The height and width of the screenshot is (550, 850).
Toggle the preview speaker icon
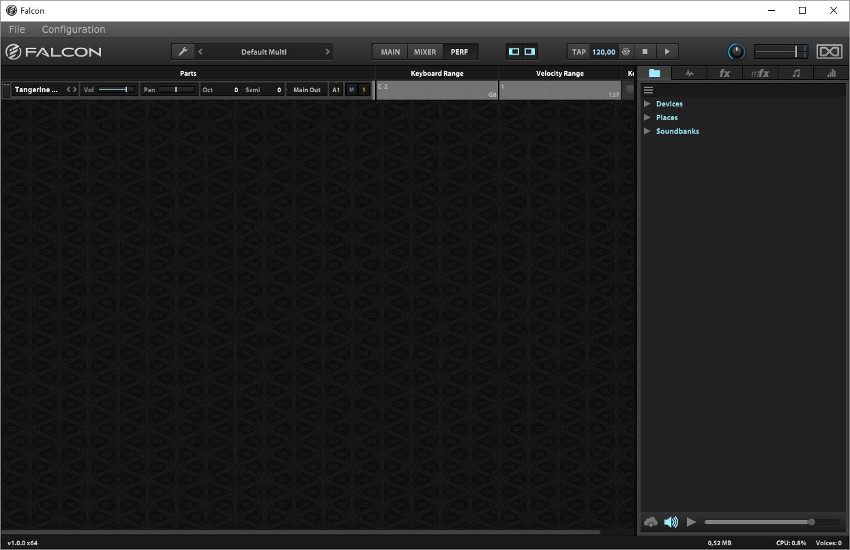coord(671,522)
